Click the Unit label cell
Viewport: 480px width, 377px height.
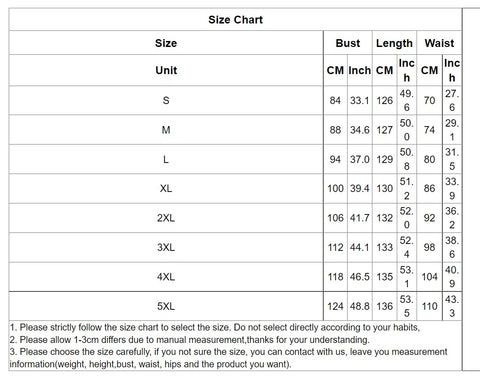pyautogui.click(x=166, y=70)
